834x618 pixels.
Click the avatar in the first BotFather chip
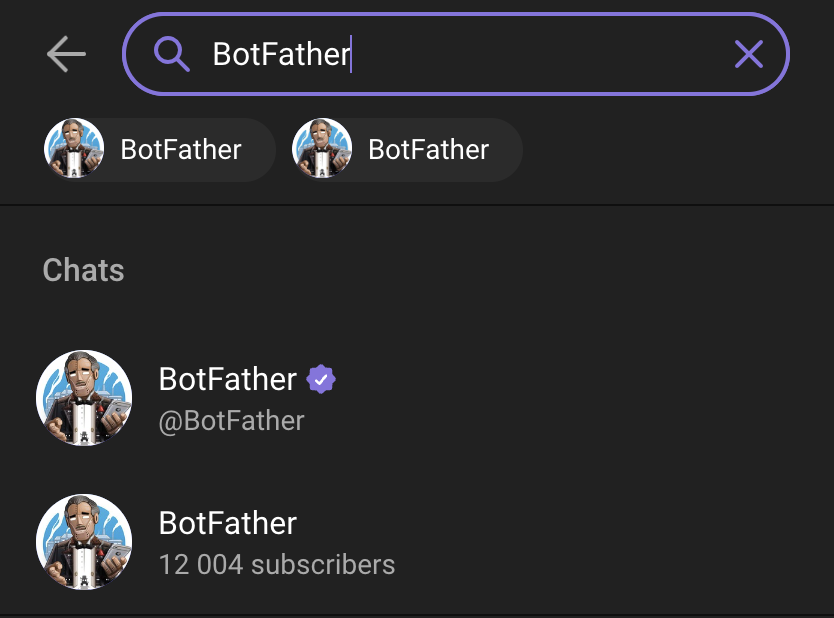pyautogui.click(x=74, y=149)
